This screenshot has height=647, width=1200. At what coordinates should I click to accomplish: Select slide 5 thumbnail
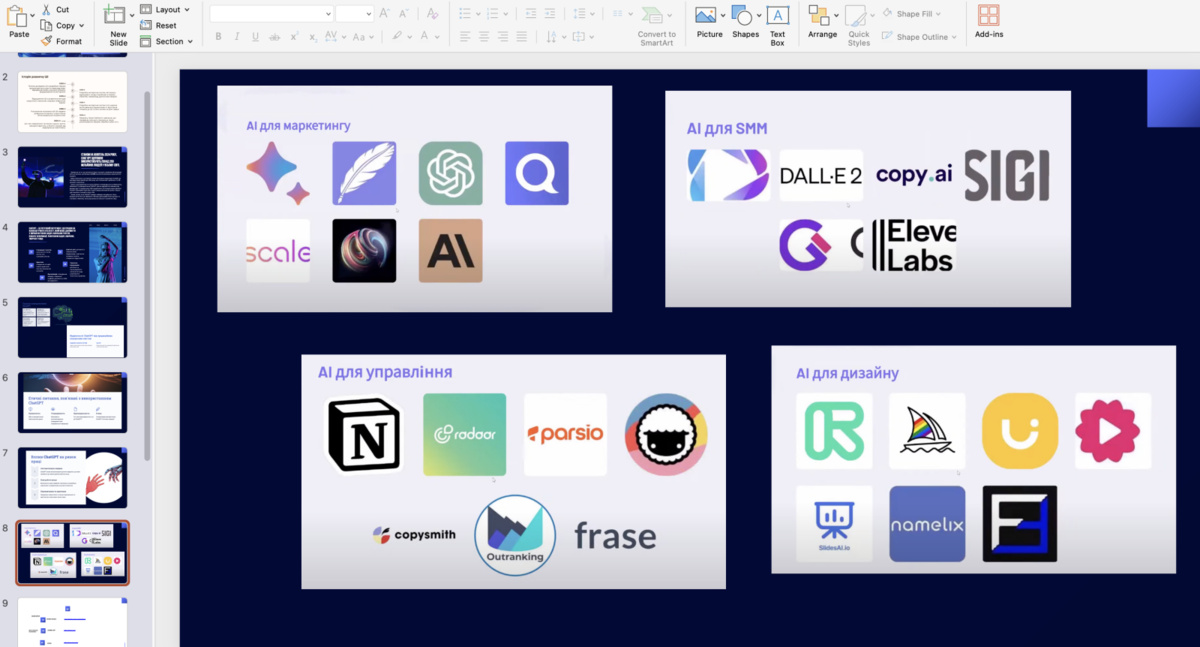coord(72,327)
